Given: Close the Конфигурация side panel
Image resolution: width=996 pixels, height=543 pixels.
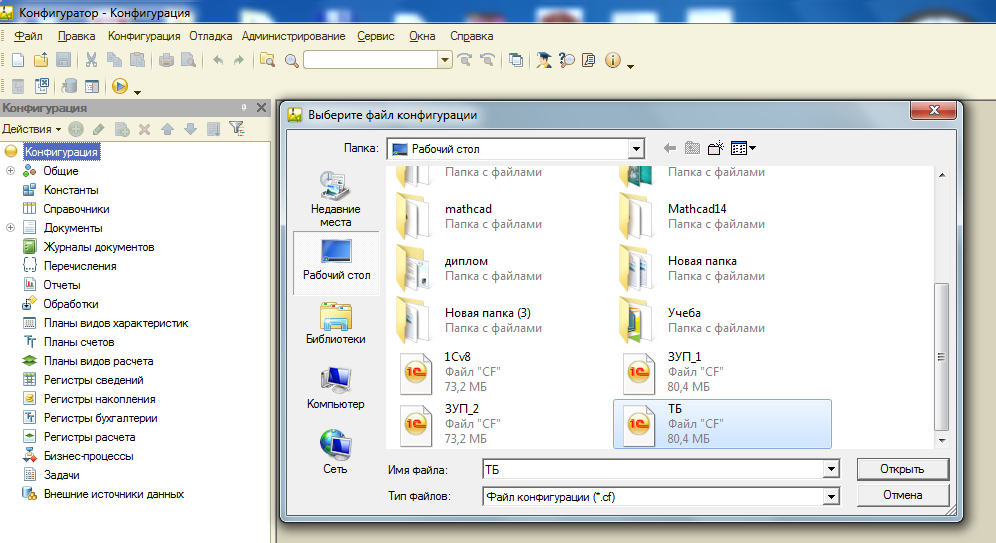Looking at the screenshot, I should pos(261,108).
